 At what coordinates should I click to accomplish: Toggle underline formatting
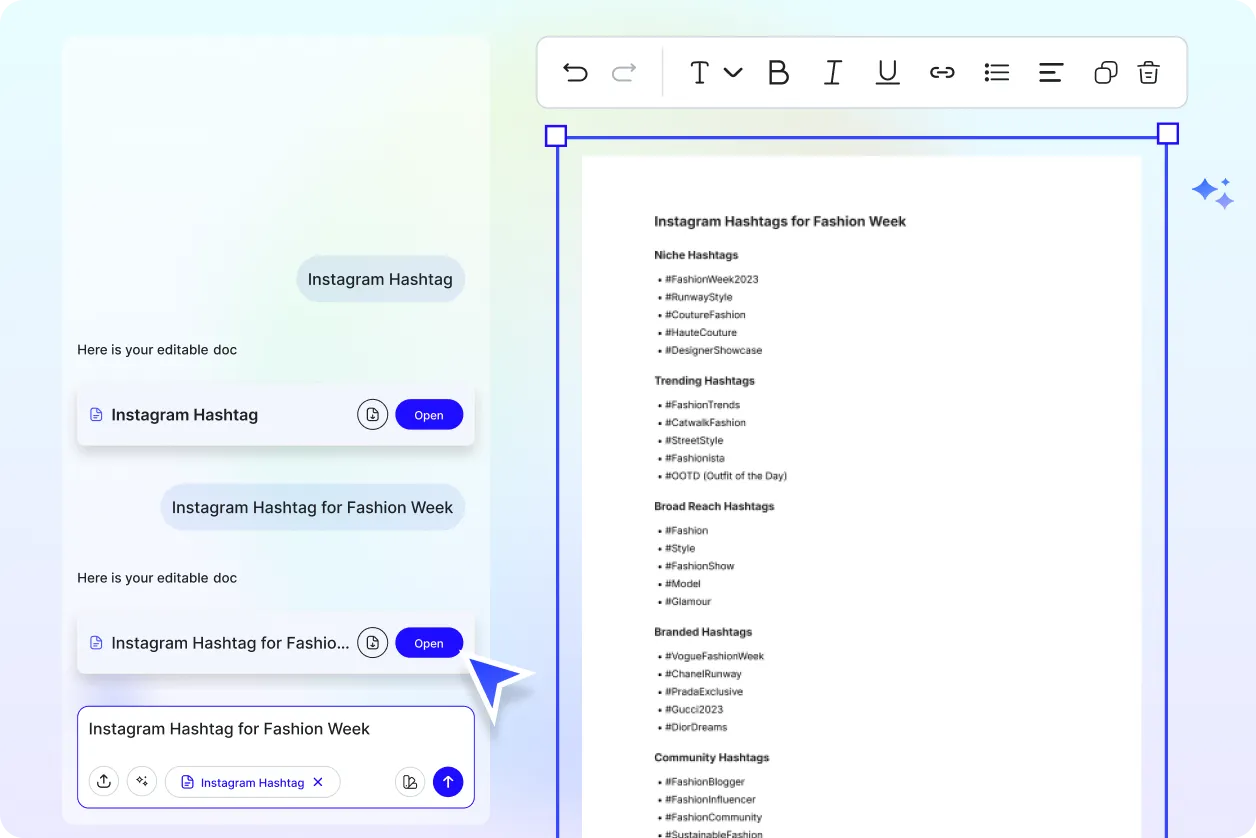point(887,72)
